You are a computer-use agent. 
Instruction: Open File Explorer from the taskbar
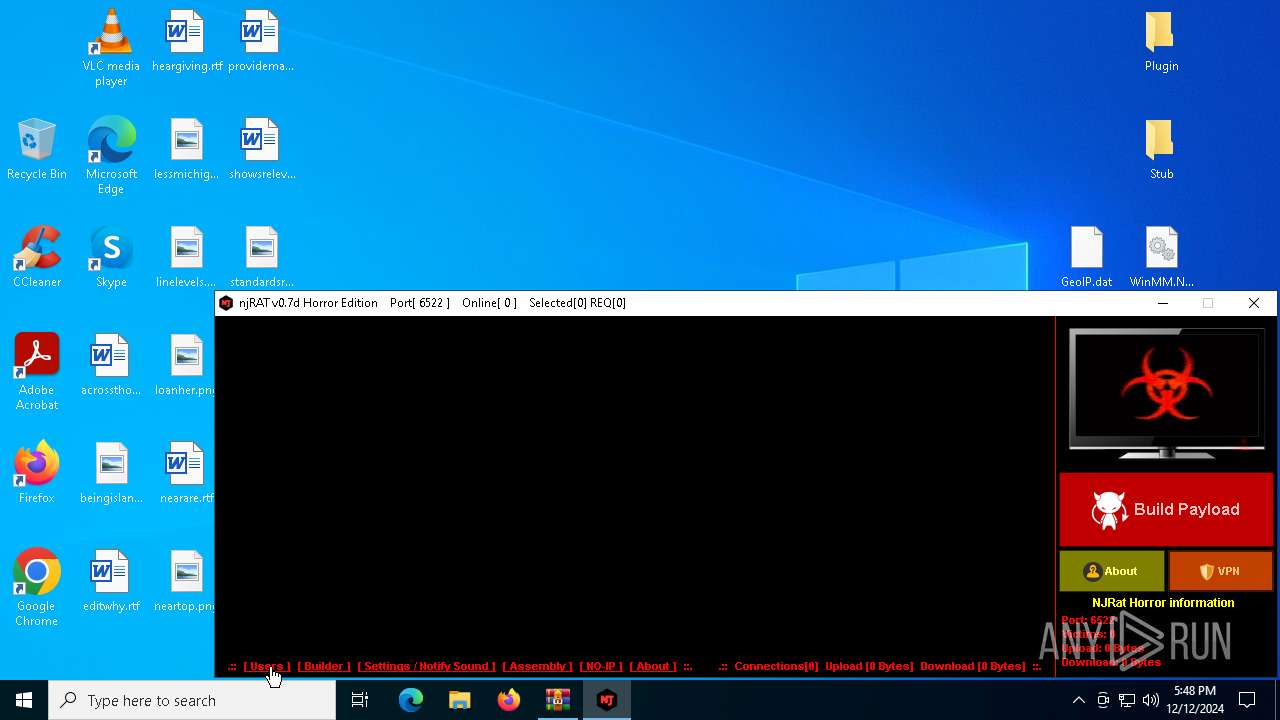point(460,700)
